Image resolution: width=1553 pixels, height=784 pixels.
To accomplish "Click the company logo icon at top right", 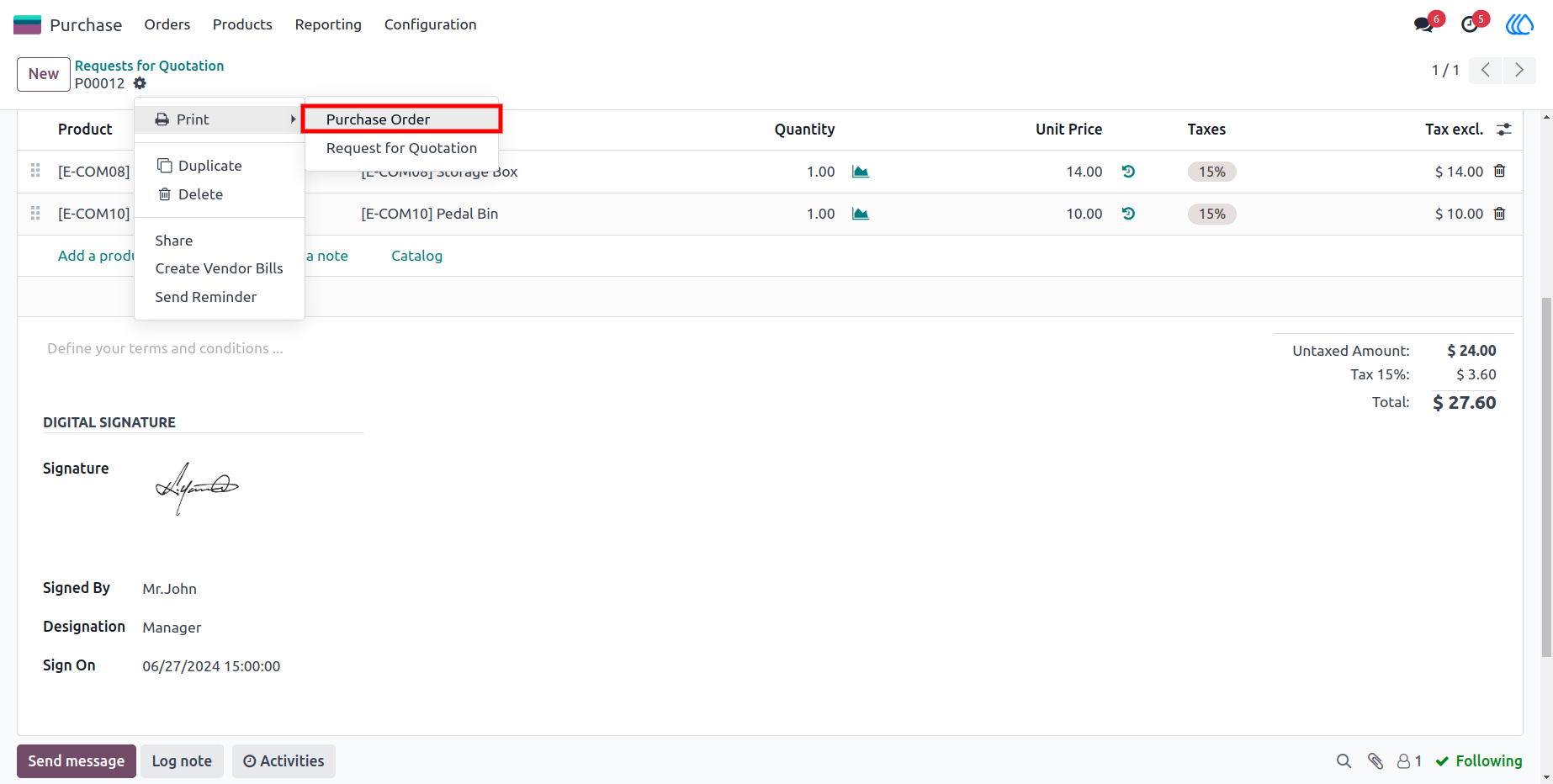I will (x=1519, y=24).
